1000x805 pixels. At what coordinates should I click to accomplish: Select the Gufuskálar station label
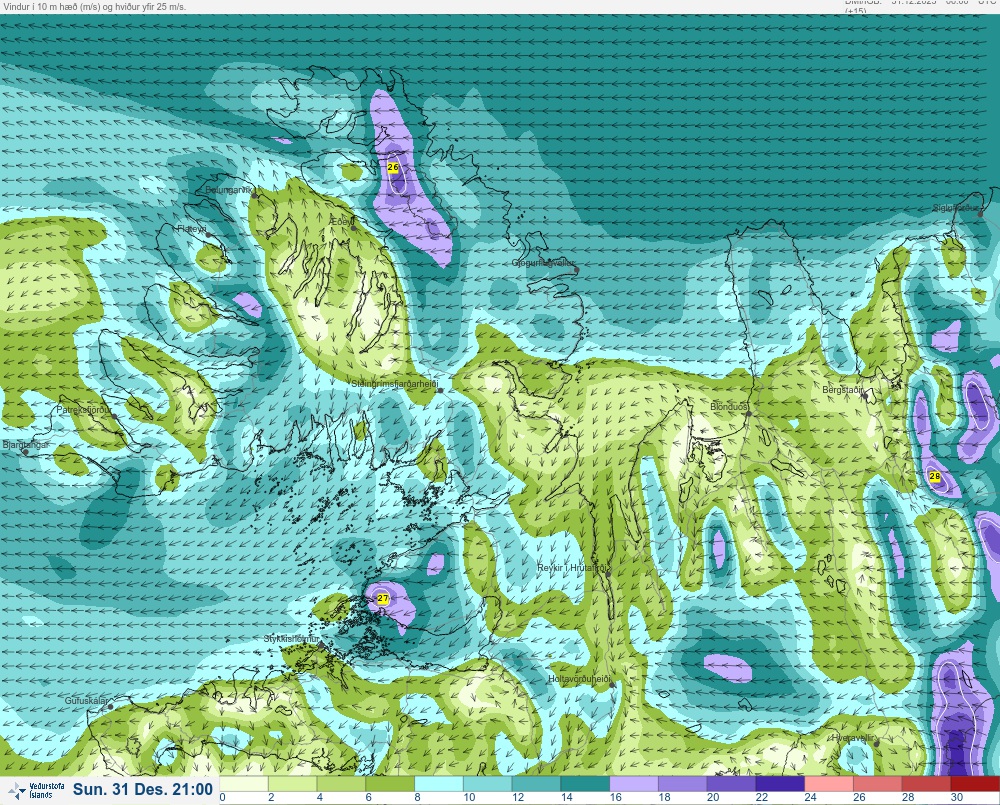86,700
